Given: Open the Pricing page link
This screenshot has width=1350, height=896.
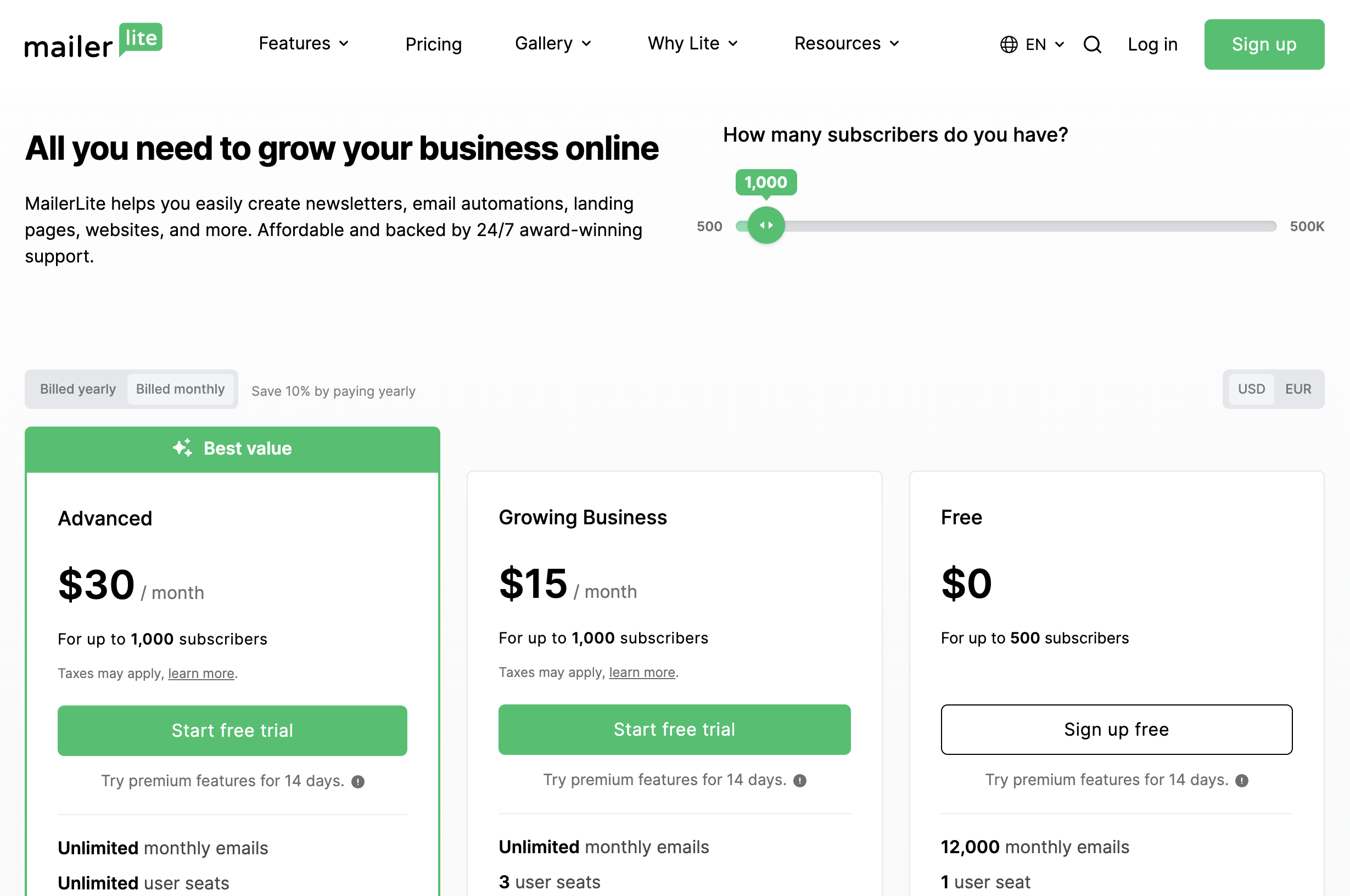Looking at the screenshot, I should tap(433, 44).
